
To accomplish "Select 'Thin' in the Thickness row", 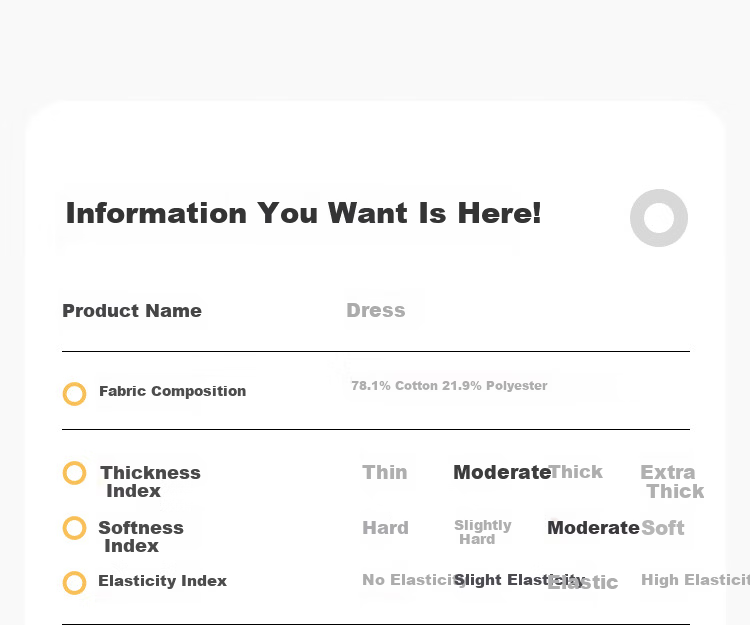I will (385, 472).
